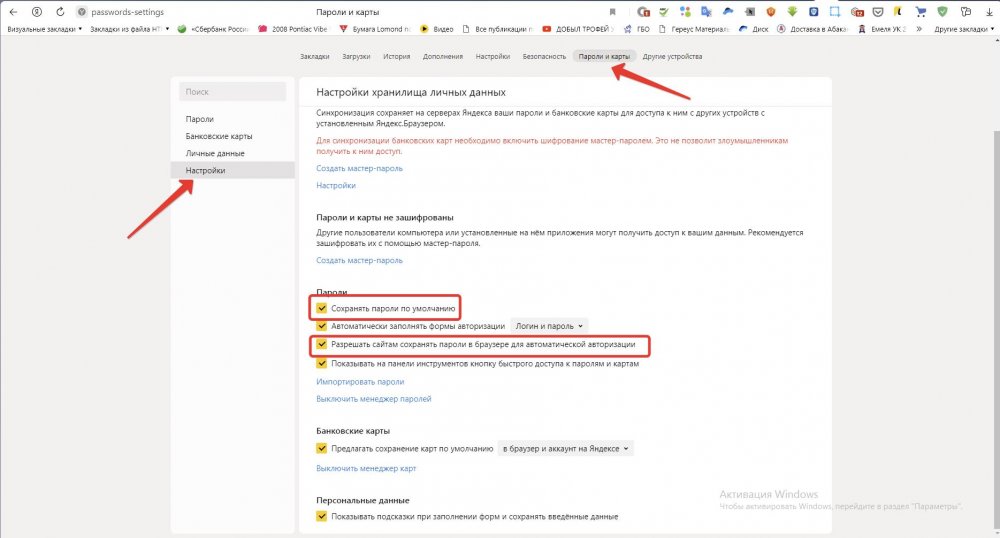Click 'Импортировать пароли' link
This screenshot has height=538, width=1000.
[x=360, y=382]
